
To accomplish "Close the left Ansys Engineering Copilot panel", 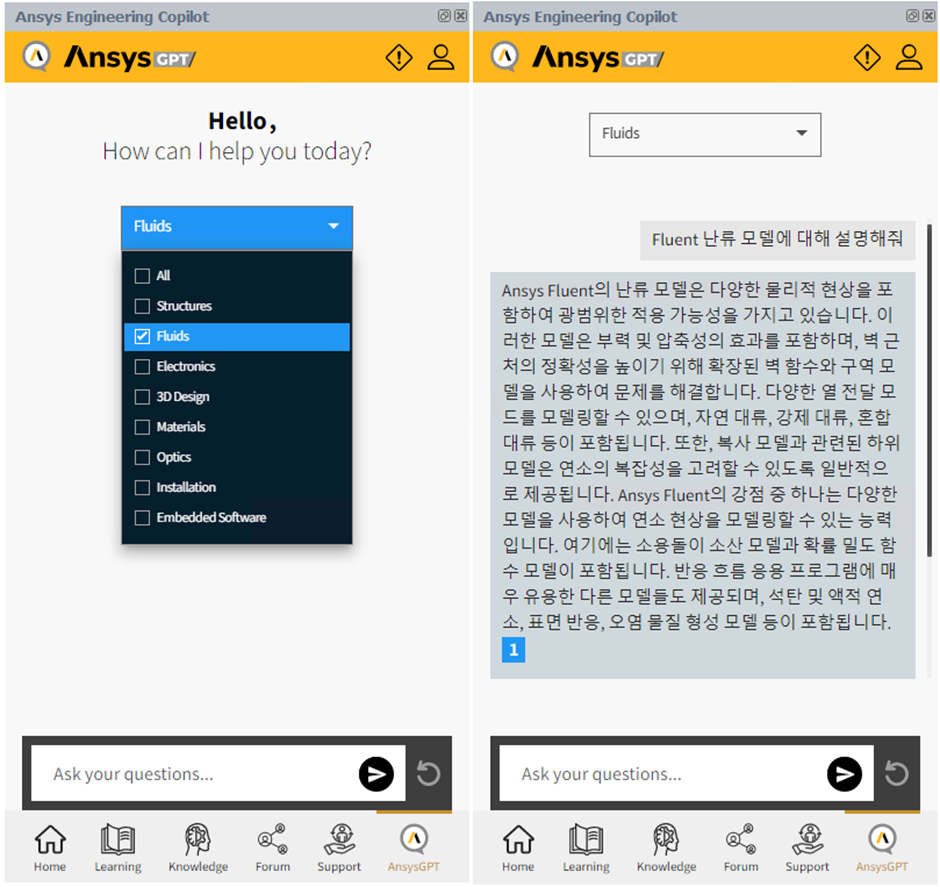I will 460,16.
